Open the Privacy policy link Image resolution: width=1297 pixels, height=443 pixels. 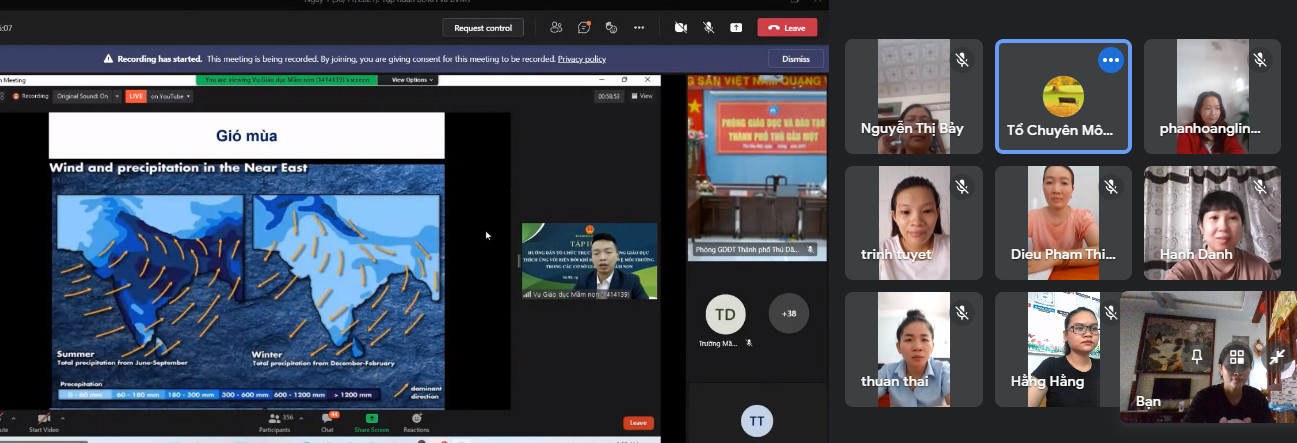coord(582,59)
